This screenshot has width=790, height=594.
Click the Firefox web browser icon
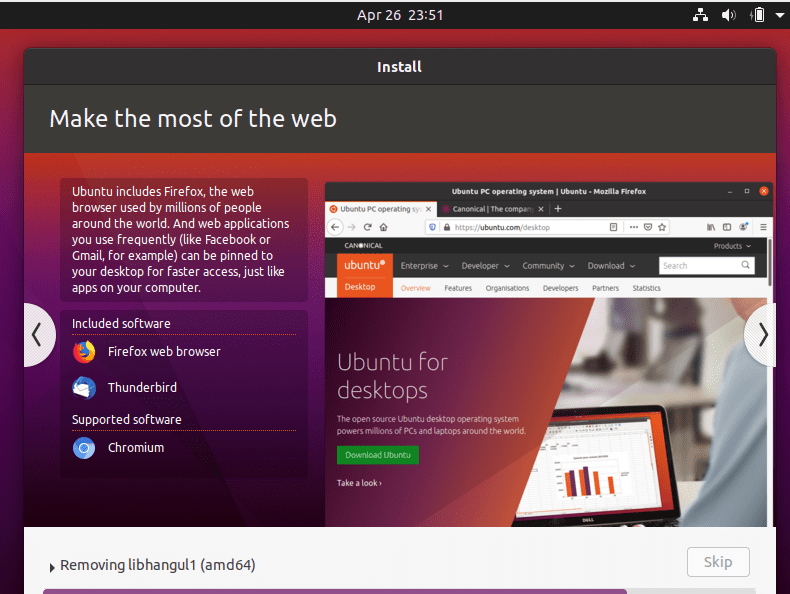point(84,352)
